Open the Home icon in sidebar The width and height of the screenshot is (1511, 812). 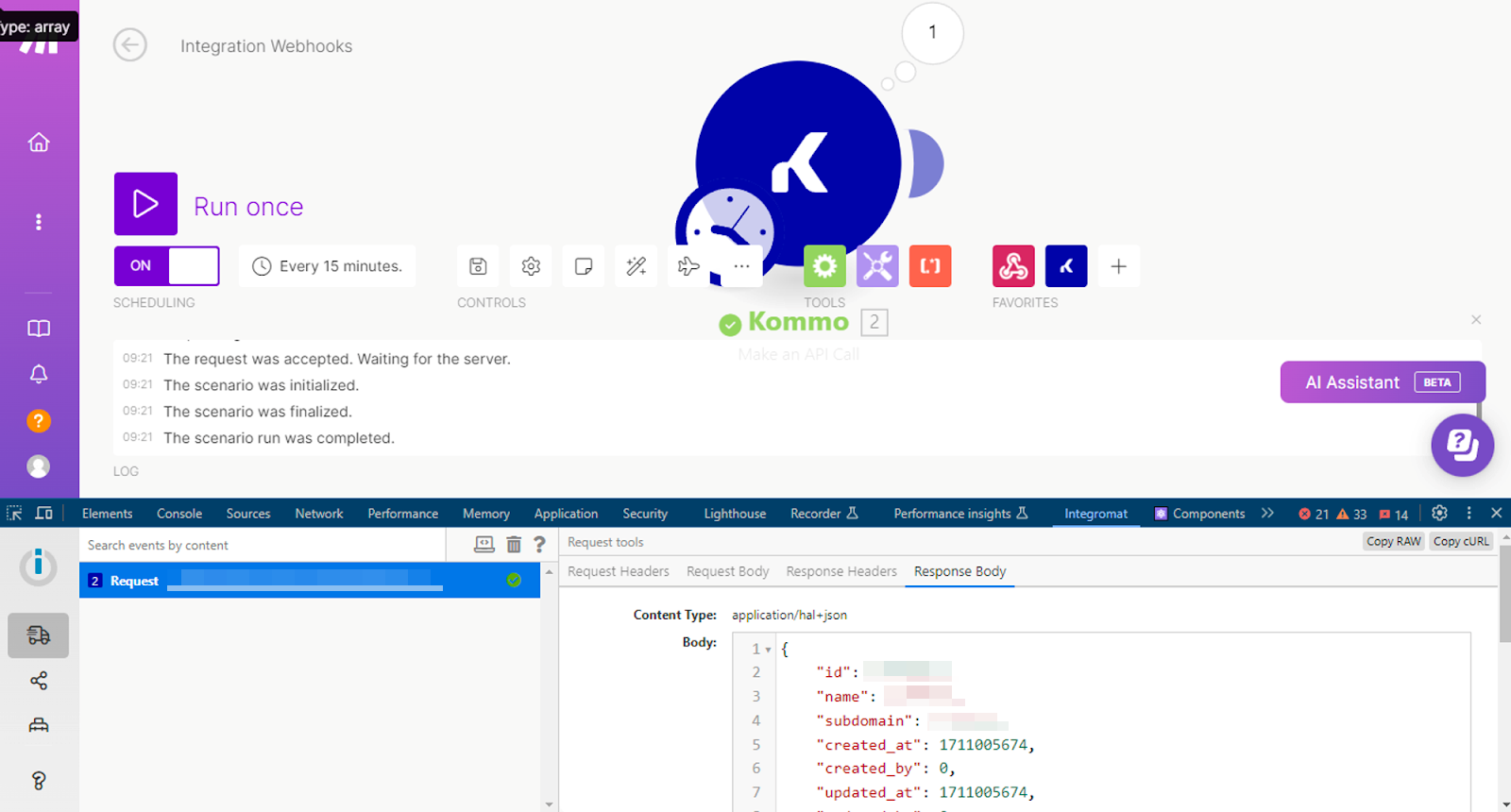coord(39,142)
